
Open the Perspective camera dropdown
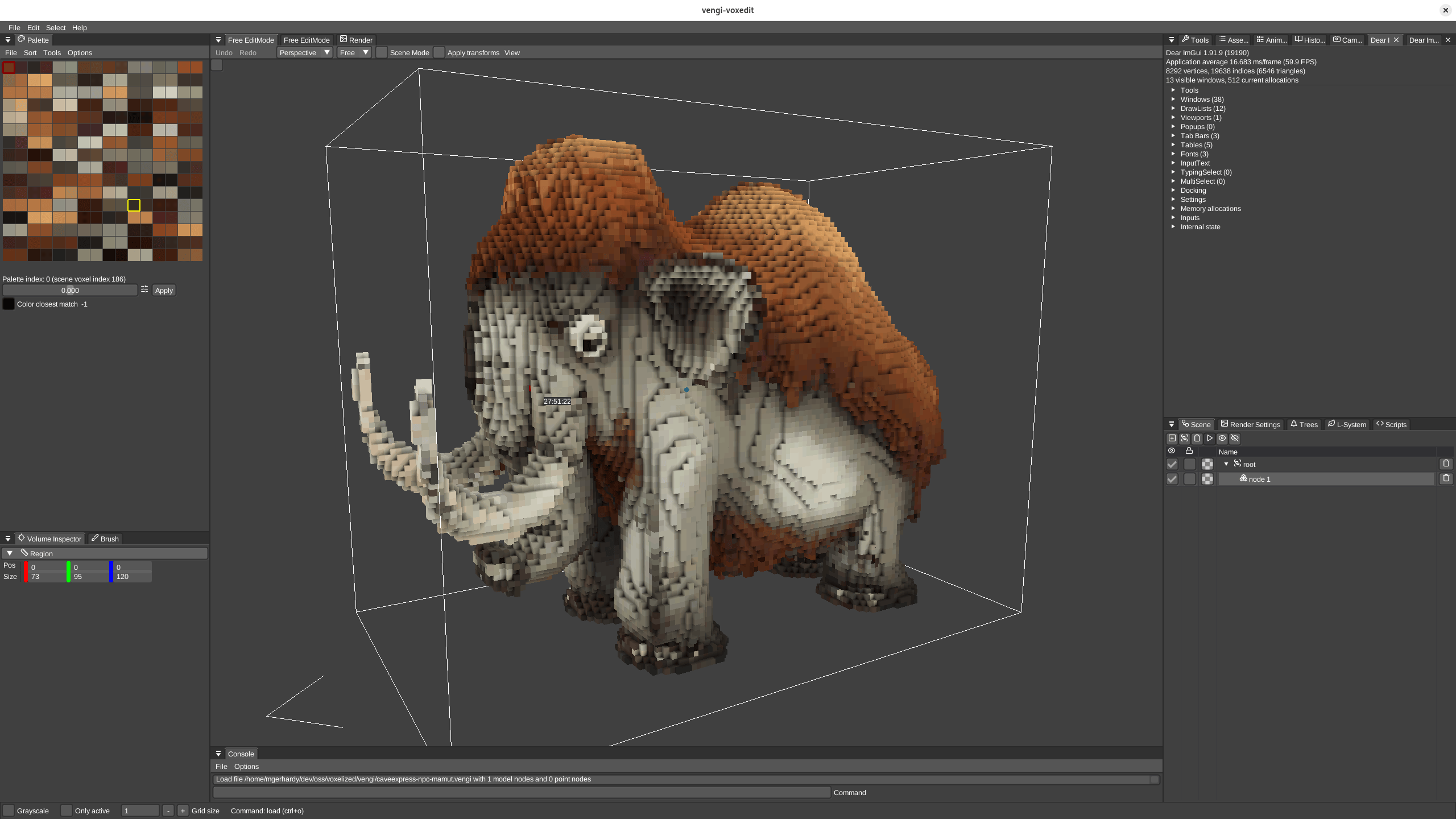pos(304,53)
